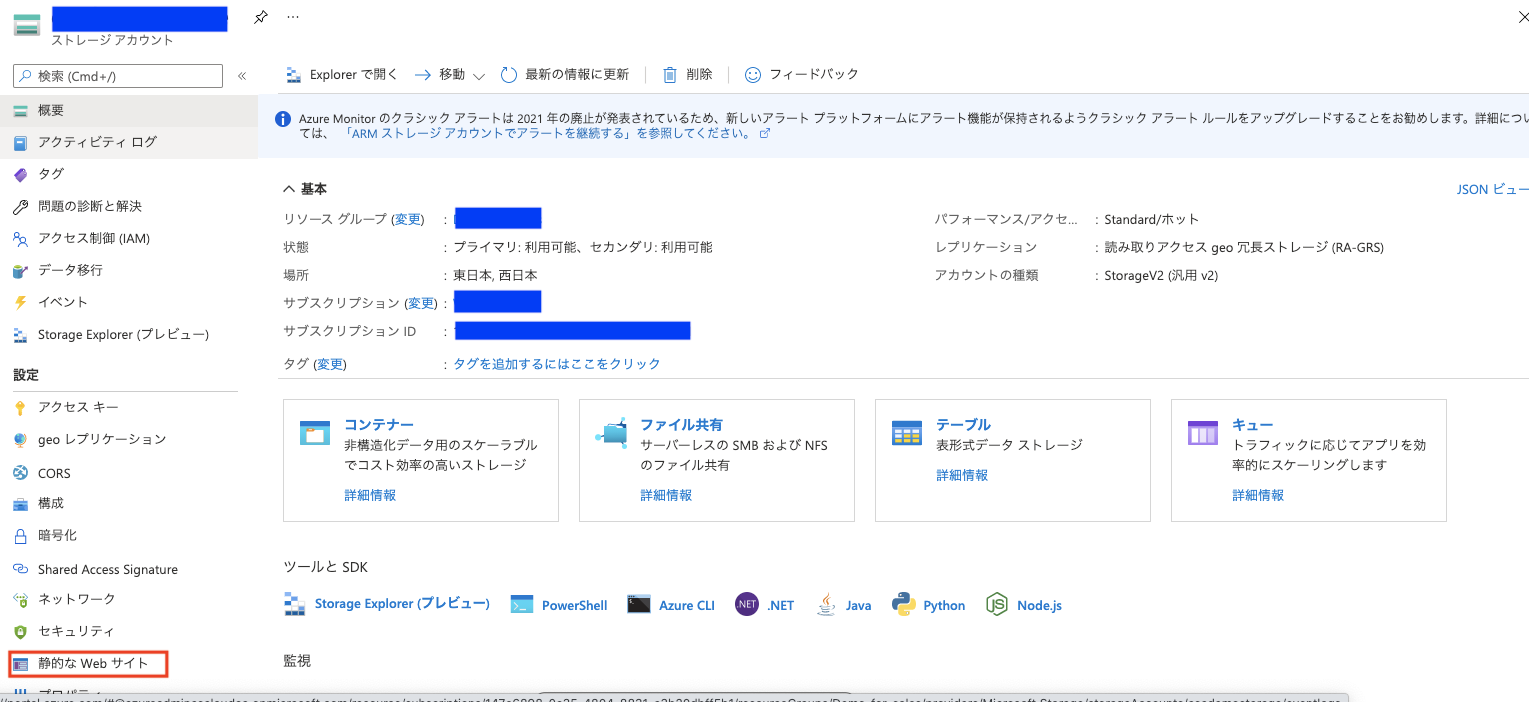1529x702 pixels.
Task: Click the コンテナー card icon
Action: pos(315,432)
